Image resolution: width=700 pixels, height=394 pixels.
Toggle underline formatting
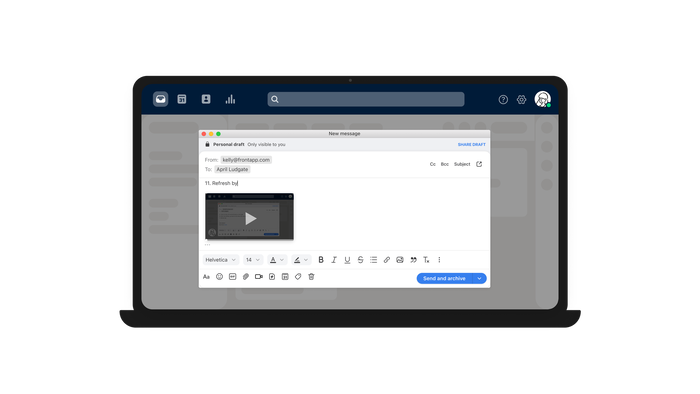pos(347,260)
